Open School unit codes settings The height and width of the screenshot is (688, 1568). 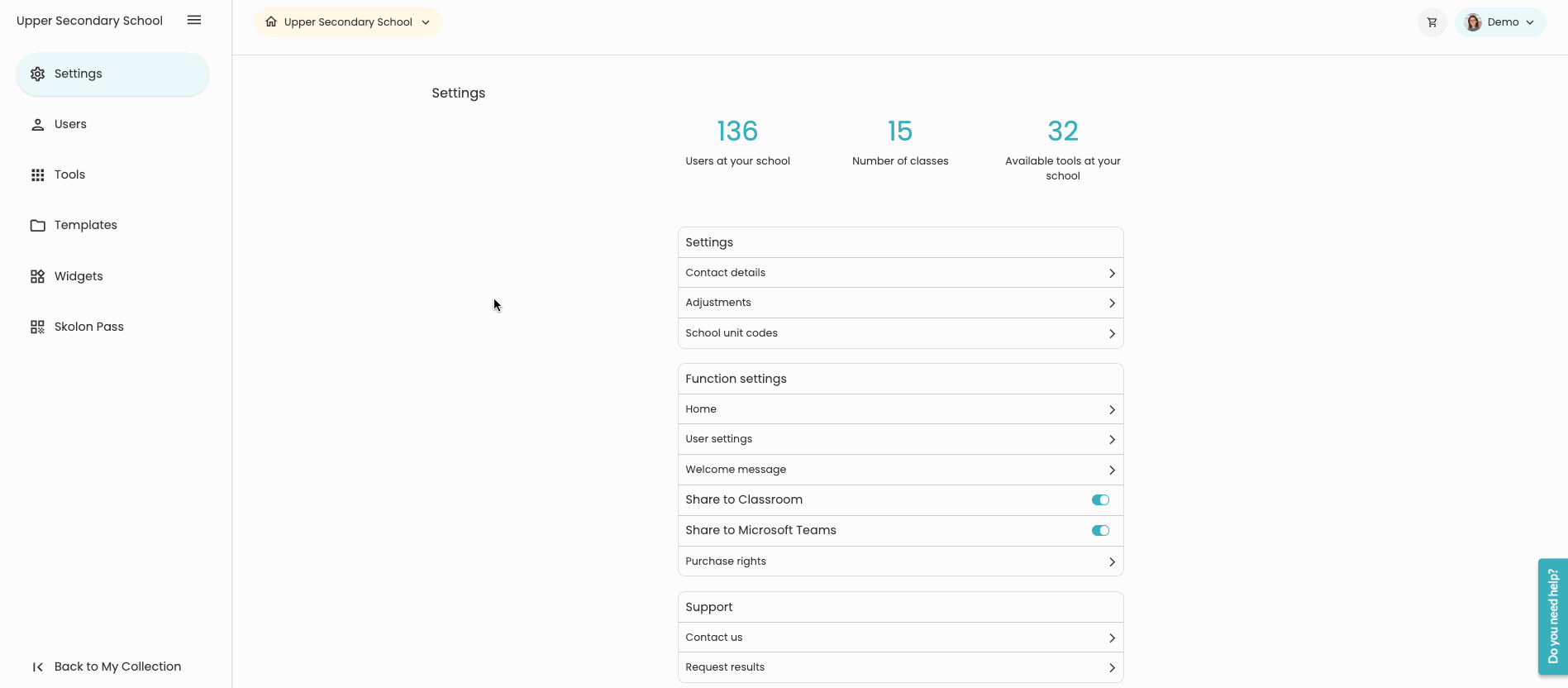click(900, 333)
